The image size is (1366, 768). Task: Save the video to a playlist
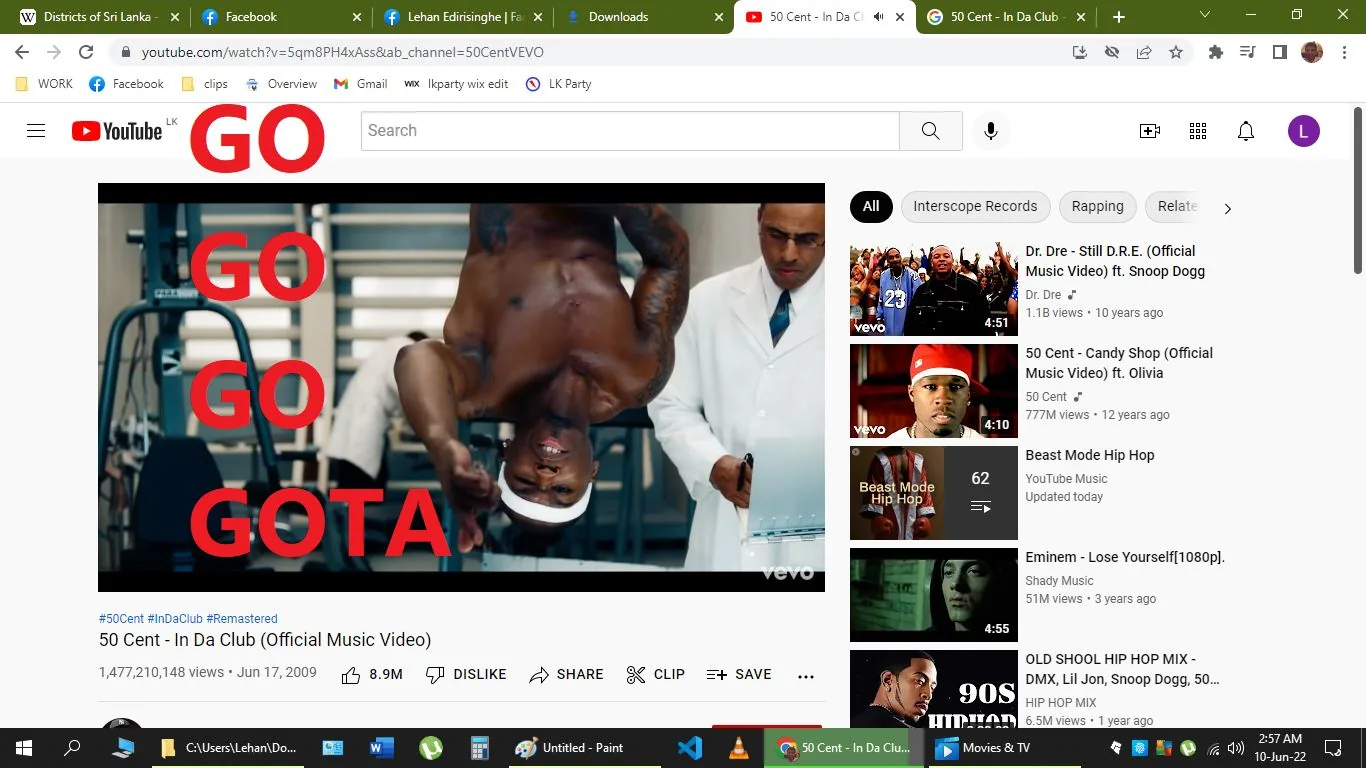(739, 675)
